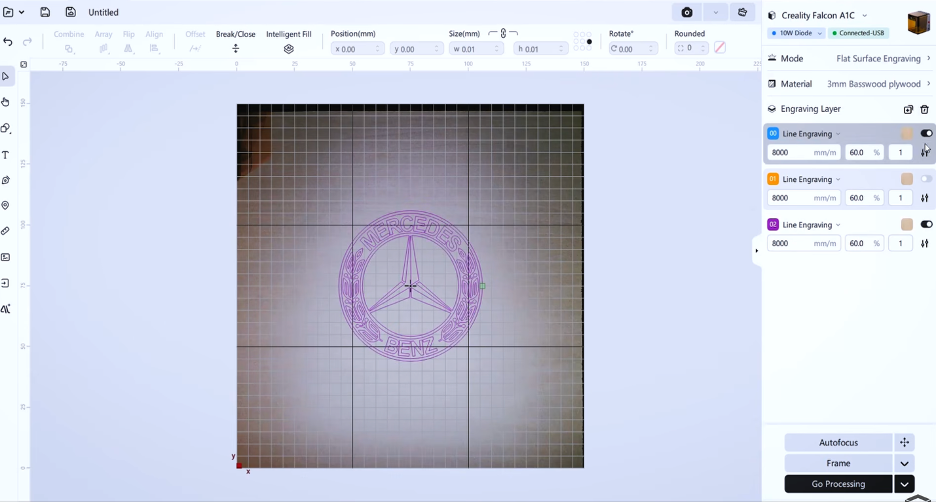Open the camera options dropdown arrow
The width and height of the screenshot is (936, 502).
715,12
